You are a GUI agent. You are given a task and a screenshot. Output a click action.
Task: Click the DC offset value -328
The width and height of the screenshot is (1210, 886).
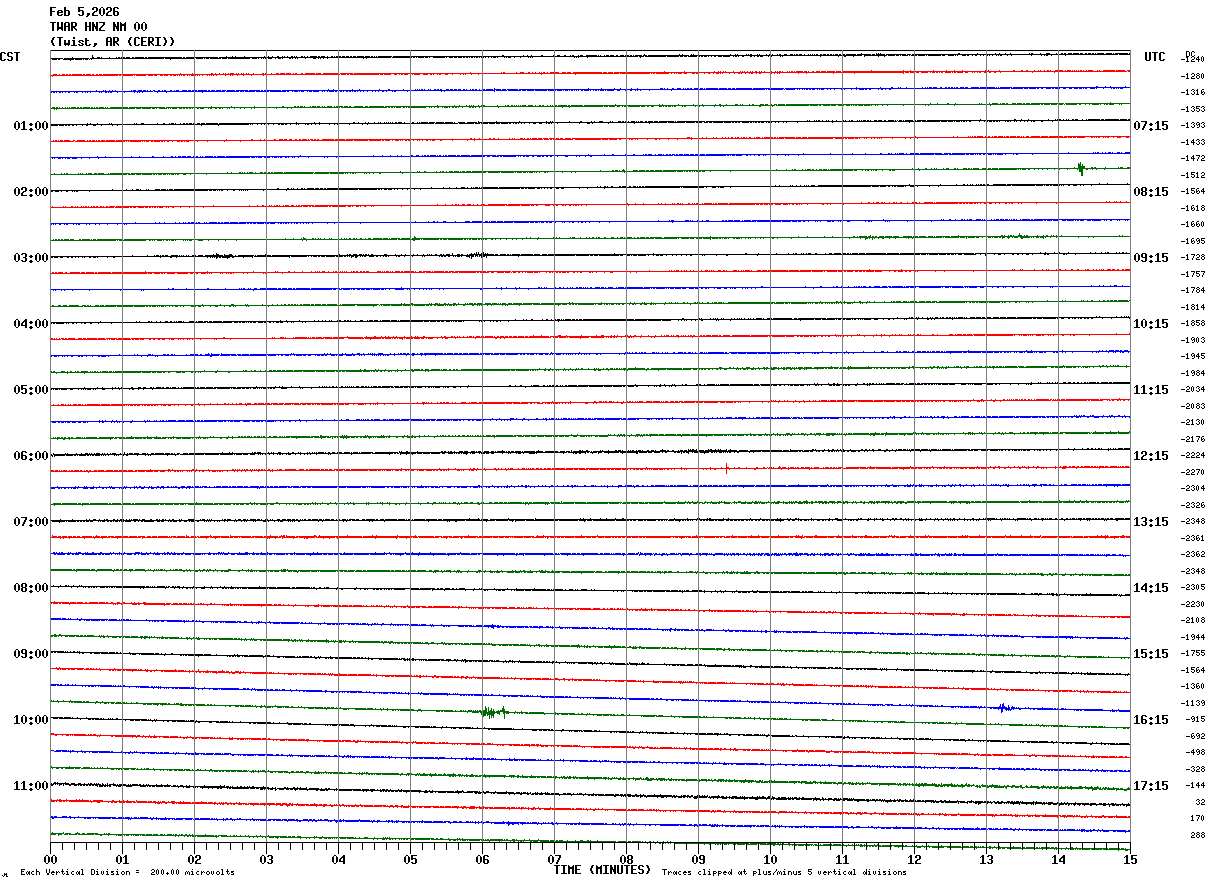1195,769
